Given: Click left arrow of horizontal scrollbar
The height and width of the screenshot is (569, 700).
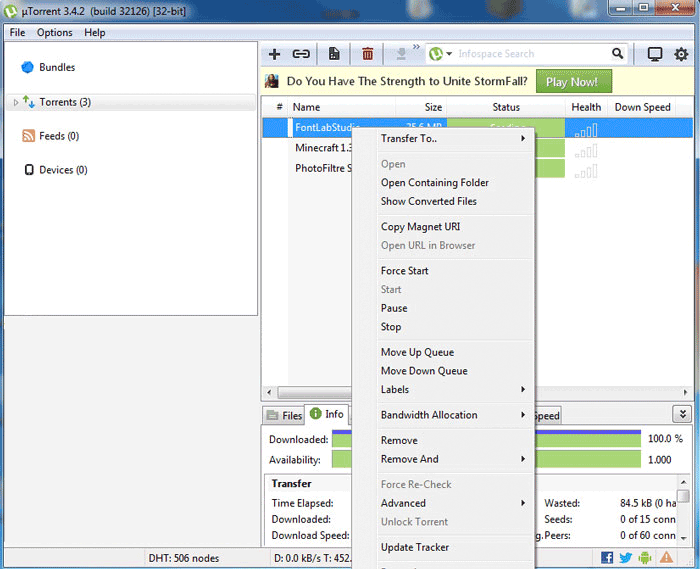Looking at the screenshot, I should [x=269, y=393].
